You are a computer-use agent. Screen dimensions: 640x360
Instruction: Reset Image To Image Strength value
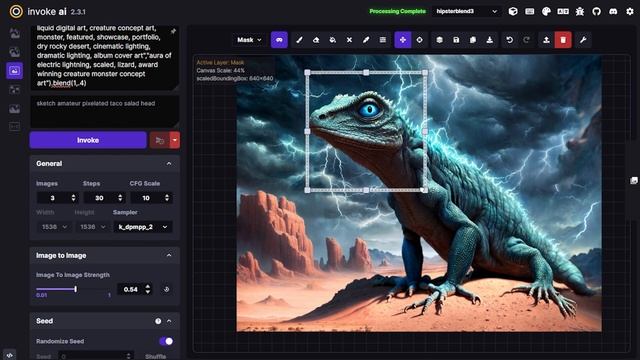167,289
